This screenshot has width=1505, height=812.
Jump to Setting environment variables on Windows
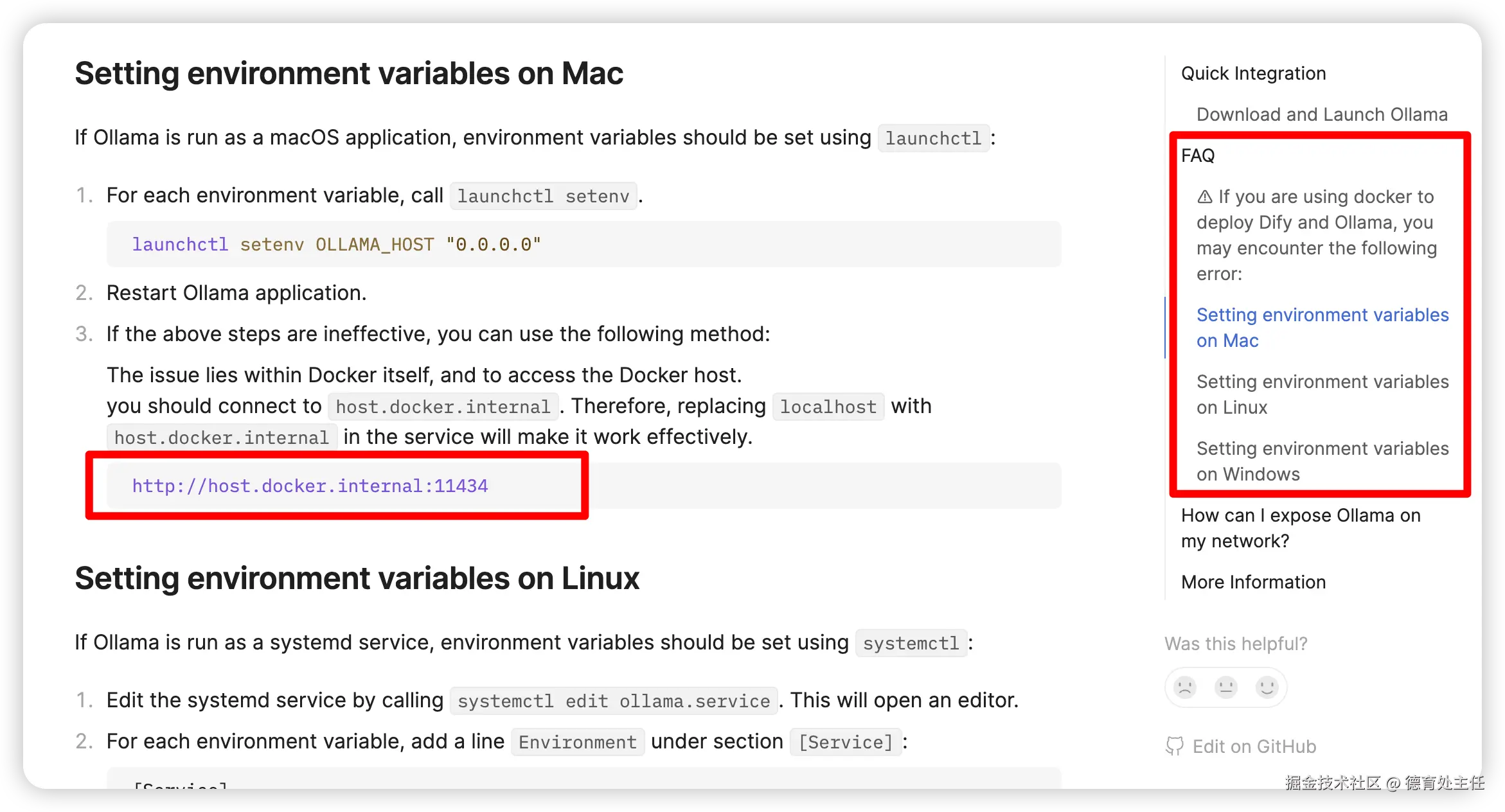(1322, 461)
